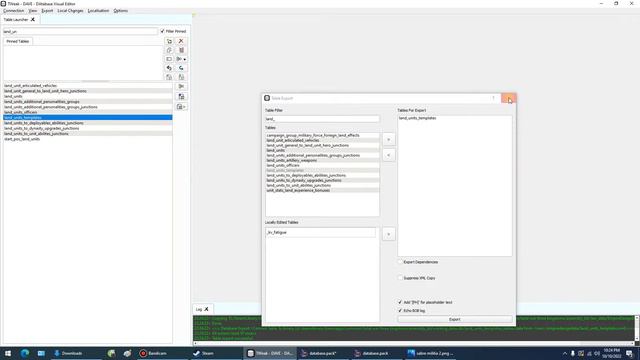Click the red X delete icon
Viewport: 640px width, 360px height.
click(x=181, y=41)
